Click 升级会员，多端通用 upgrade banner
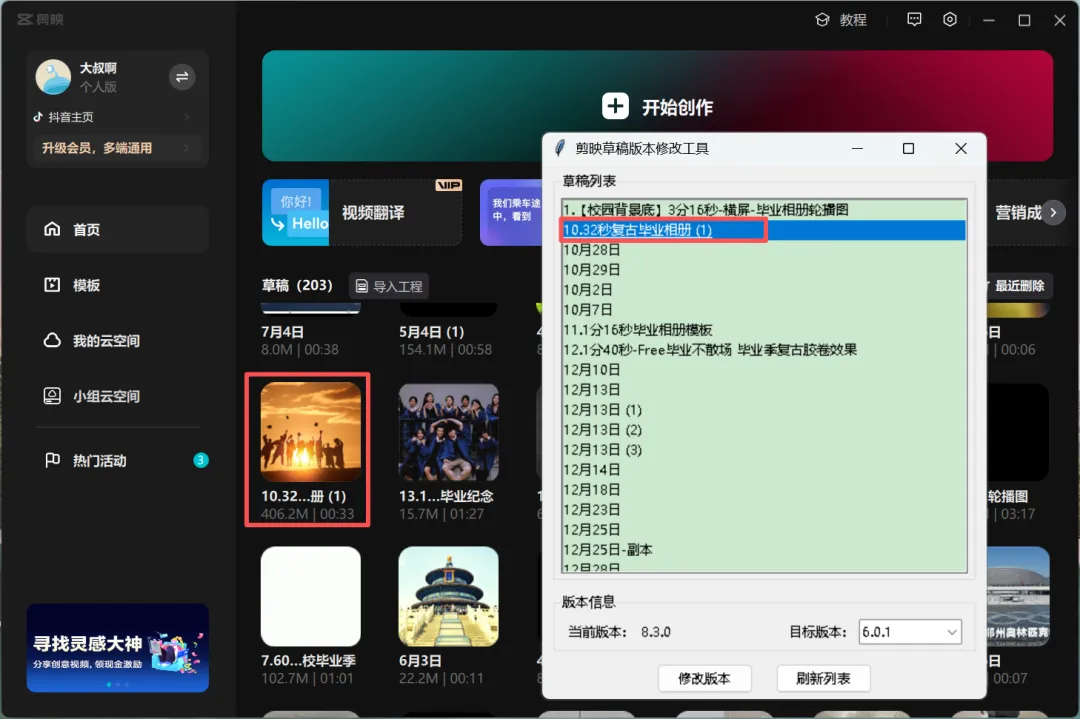 117,148
